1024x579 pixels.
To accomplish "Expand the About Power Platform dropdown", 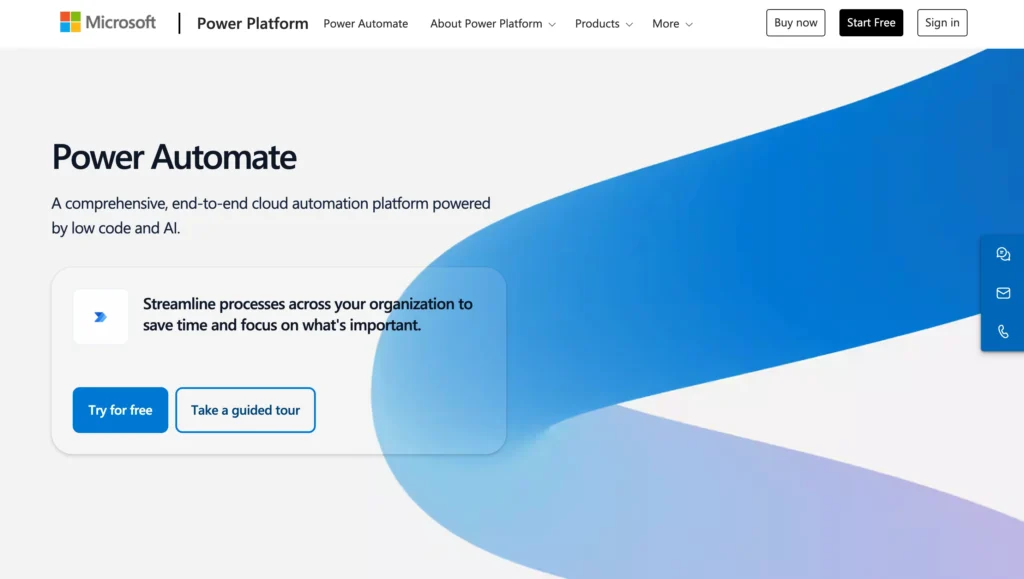I will 491,23.
